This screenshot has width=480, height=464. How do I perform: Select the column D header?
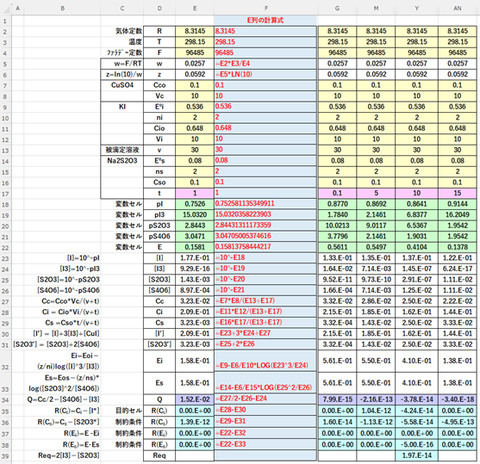click(159, 8)
